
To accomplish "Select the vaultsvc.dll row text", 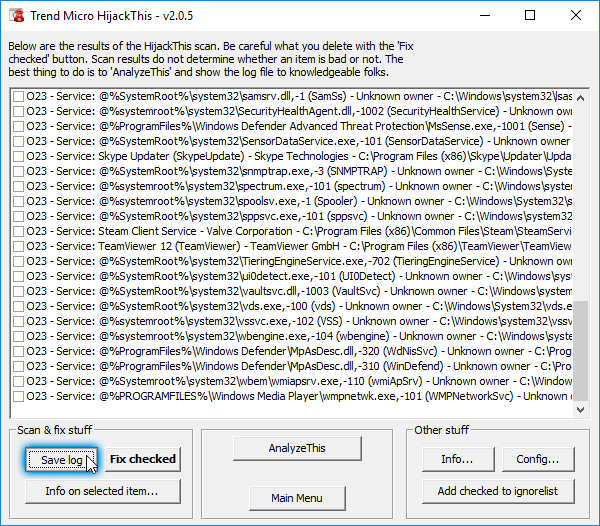I will click(299, 291).
